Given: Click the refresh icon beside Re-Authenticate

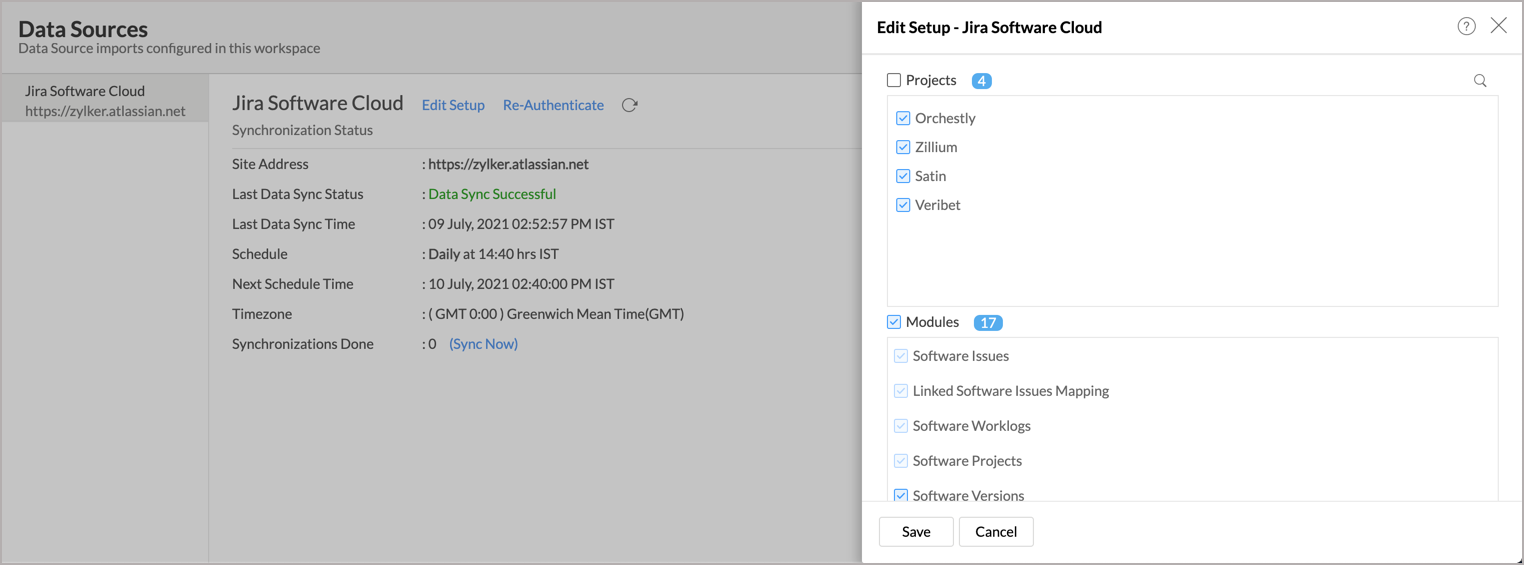Looking at the screenshot, I should click(629, 105).
